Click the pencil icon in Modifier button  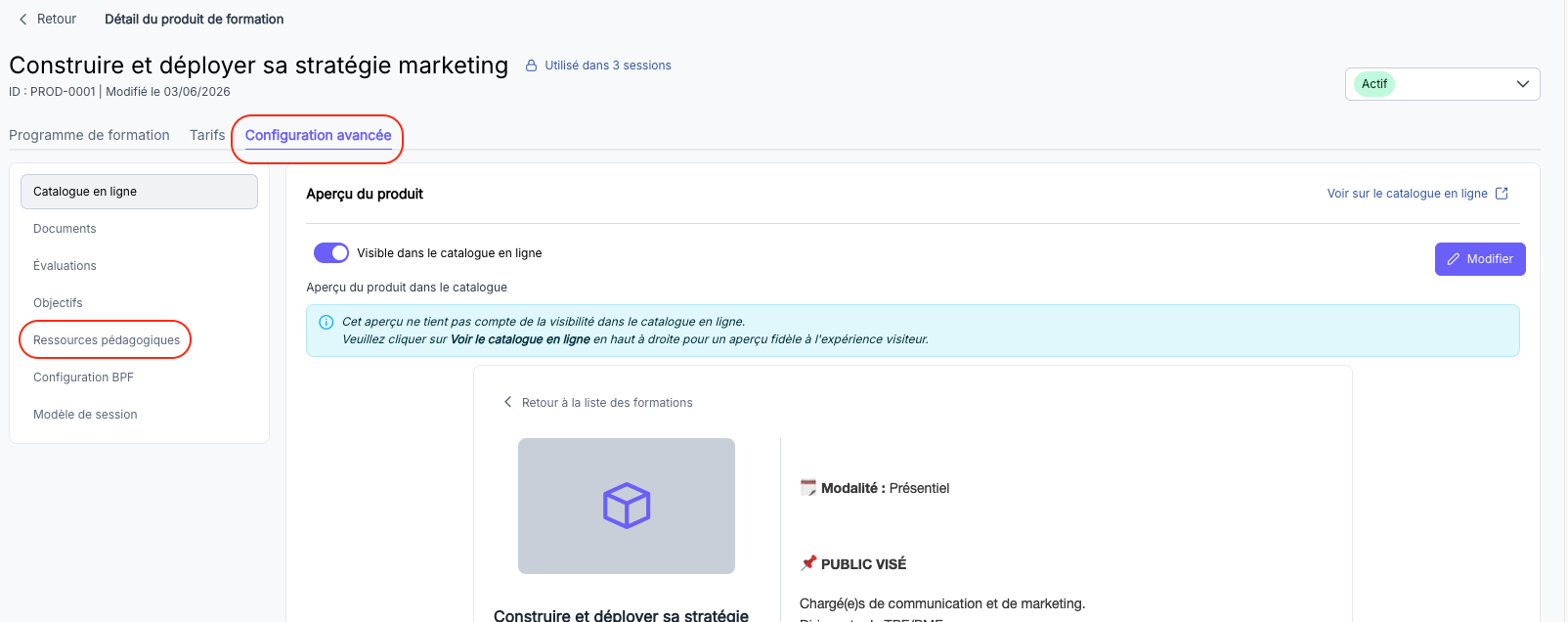(1454, 259)
